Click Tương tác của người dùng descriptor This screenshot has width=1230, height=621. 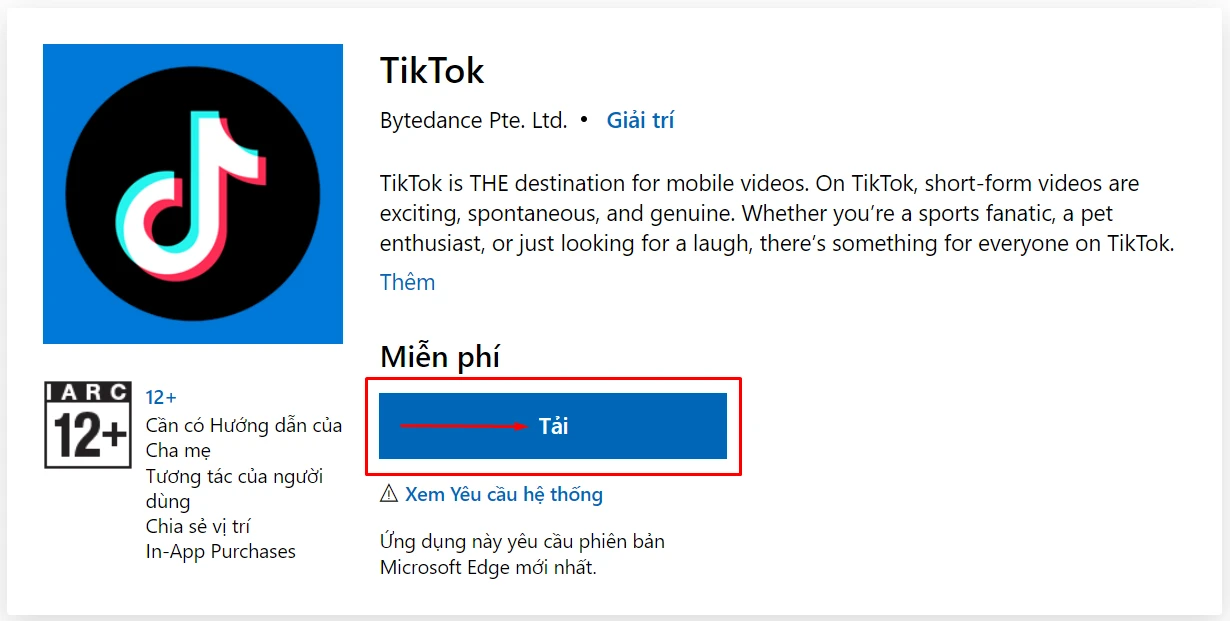pos(233,488)
